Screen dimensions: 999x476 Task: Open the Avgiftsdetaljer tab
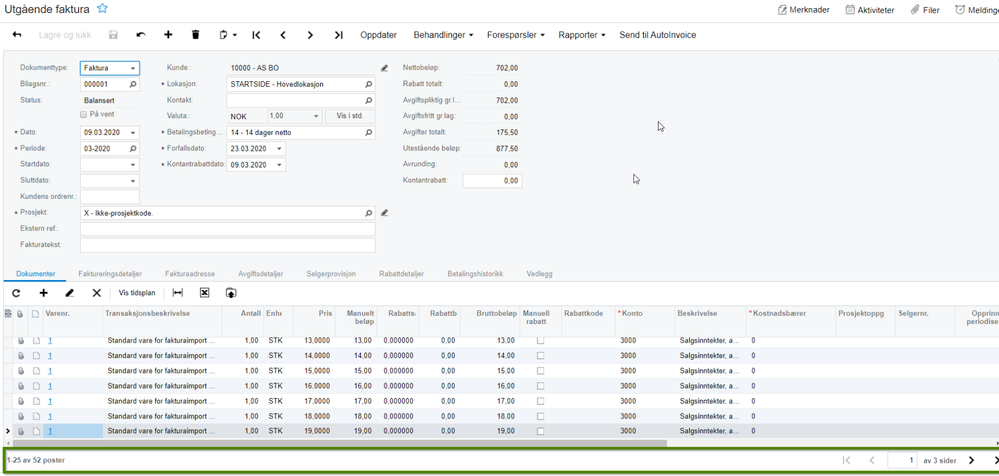click(260, 273)
